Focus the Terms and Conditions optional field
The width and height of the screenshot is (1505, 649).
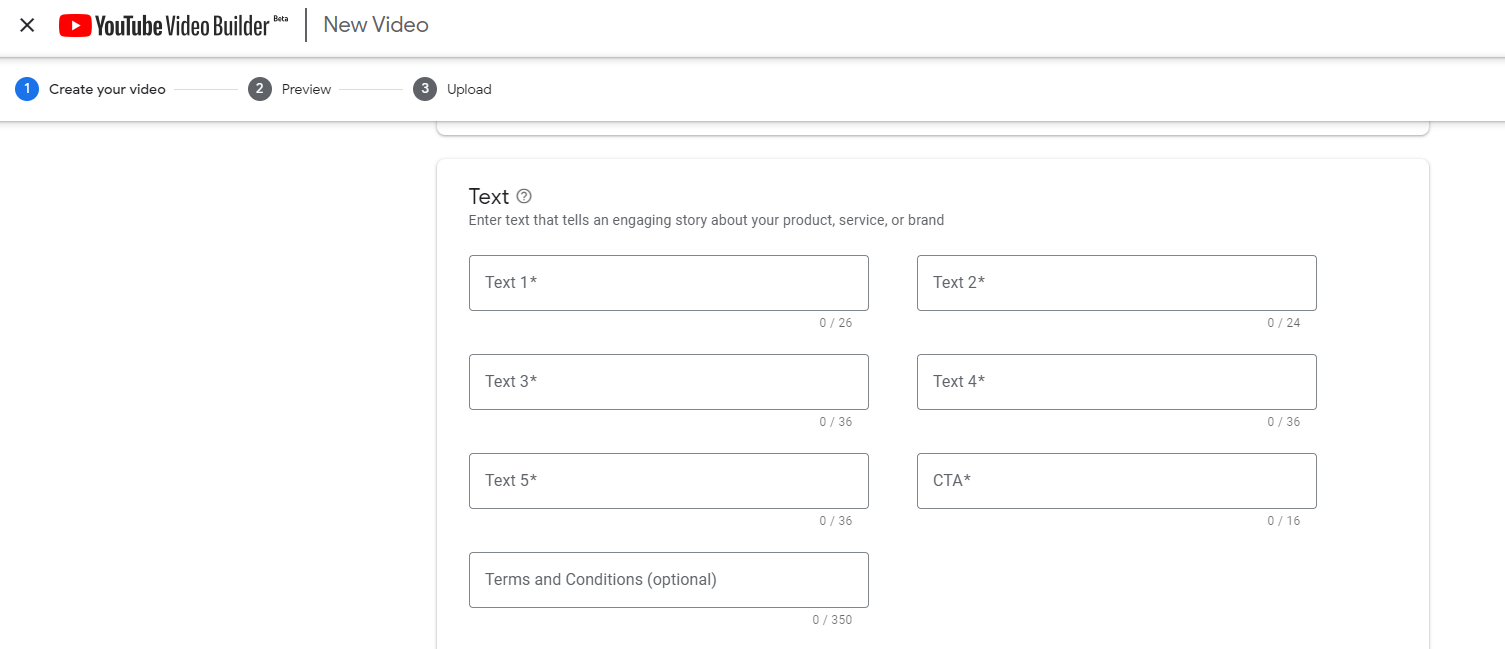668,580
